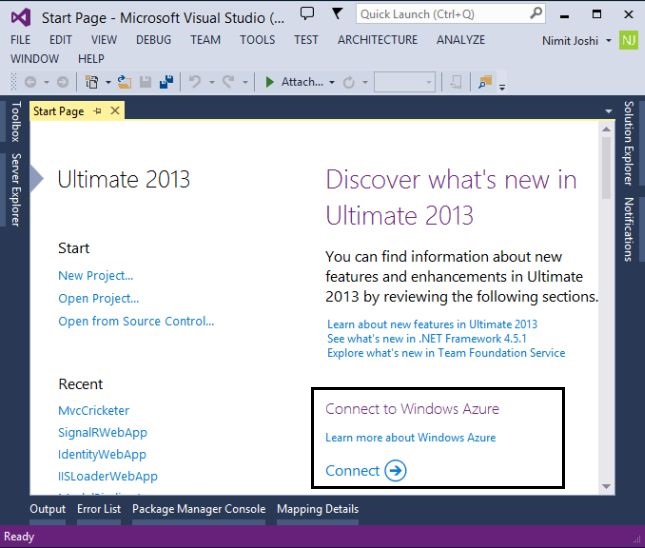Open toolbar overflow options arrow
Image resolution: width=645 pixels, height=548 pixels.
point(502,86)
